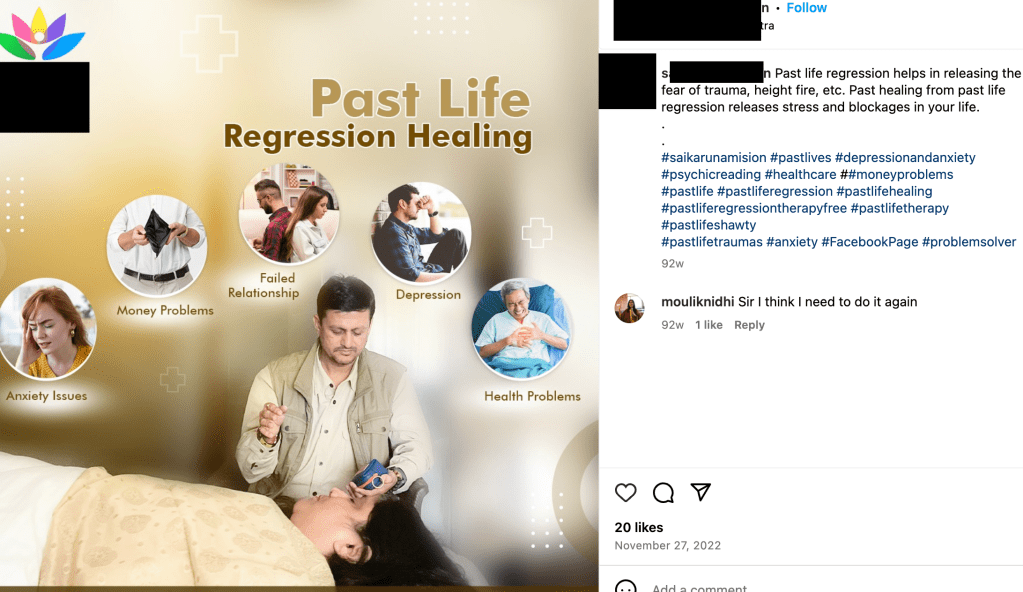Click the lotus flower logo
Screen dimensions: 1023x592
click(42, 34)
